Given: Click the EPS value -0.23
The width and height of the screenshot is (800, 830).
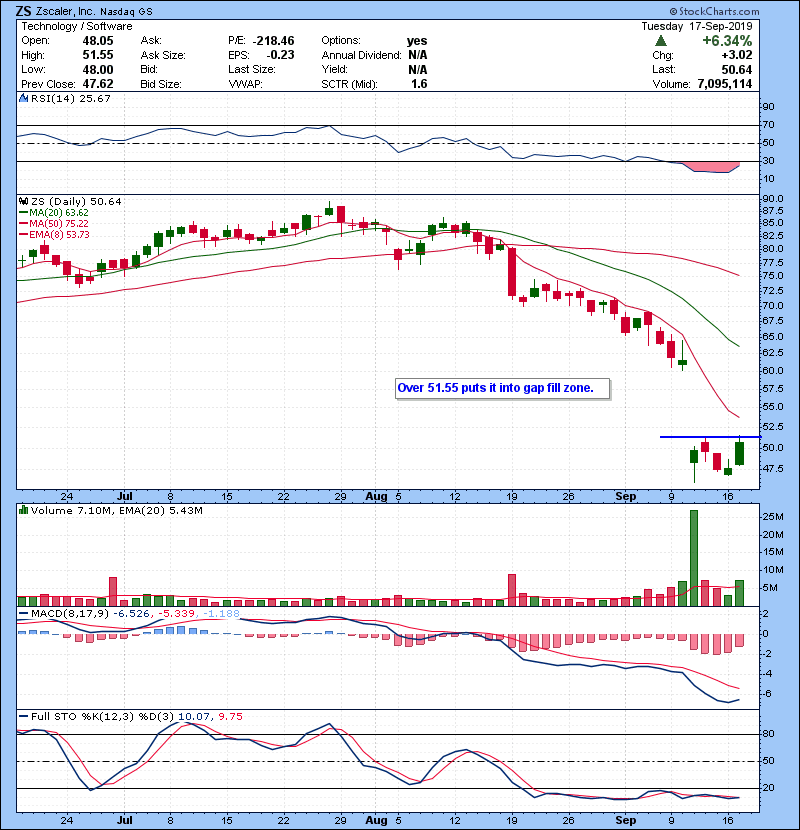Looking at the screenshot, I should click(x=280, y=55).
